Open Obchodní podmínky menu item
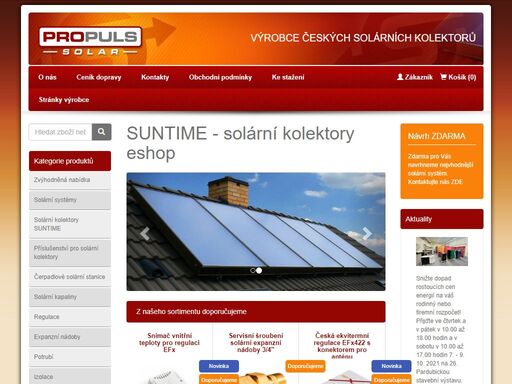The height and width of the screenshot is (384, 512). pos(220,77)
